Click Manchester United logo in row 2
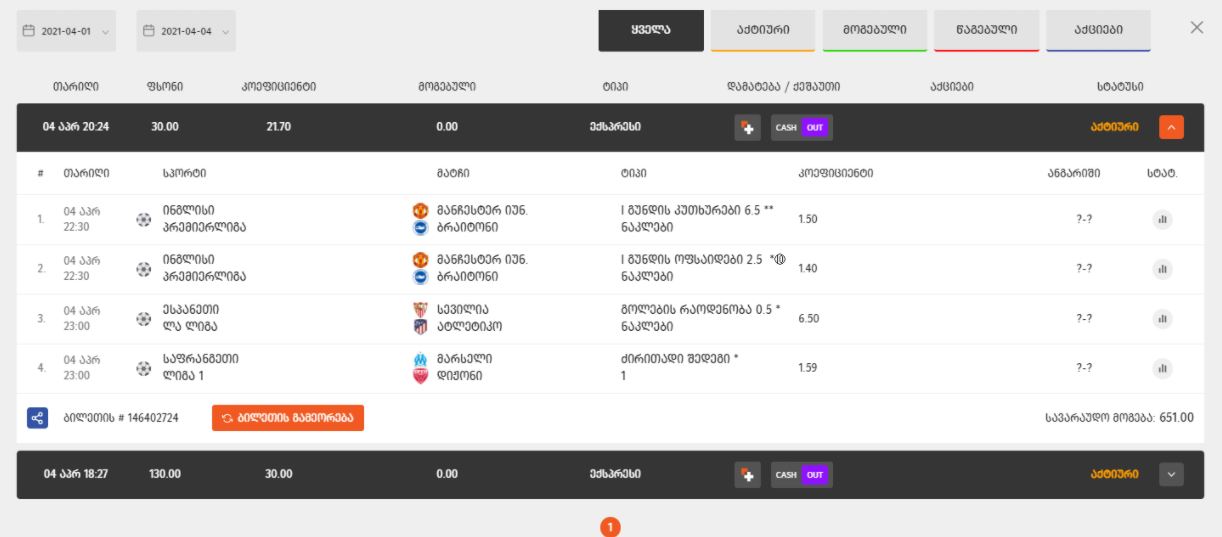 [420, 260]
